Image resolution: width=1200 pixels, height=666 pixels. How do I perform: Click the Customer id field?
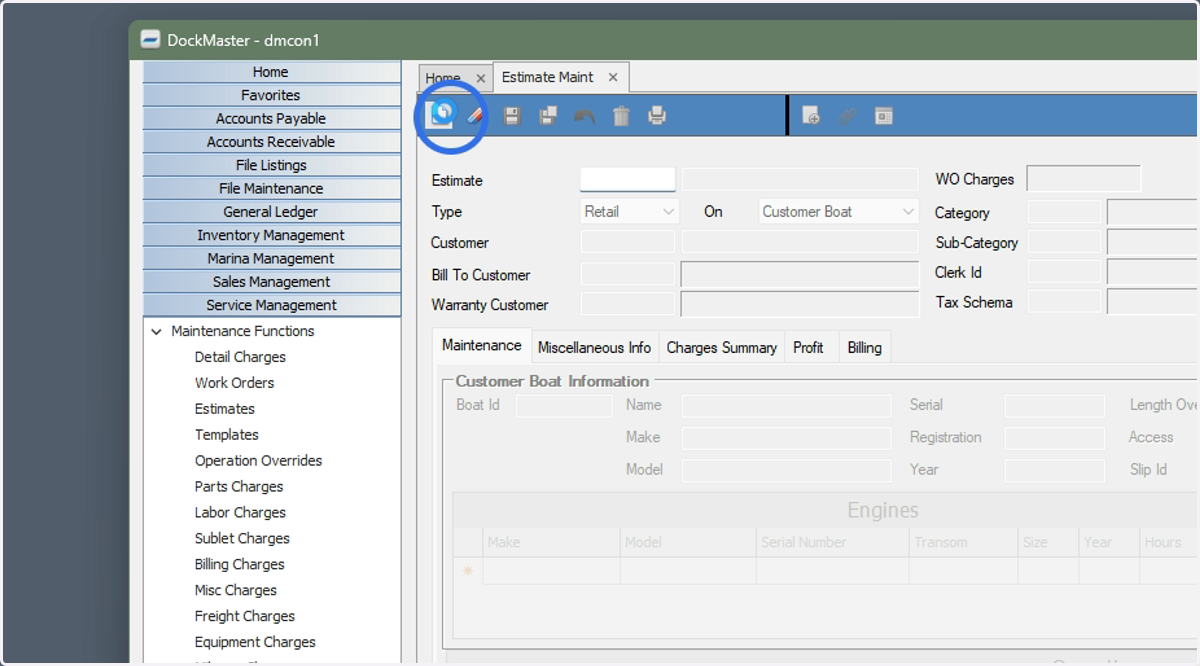[x=628, y=242]
